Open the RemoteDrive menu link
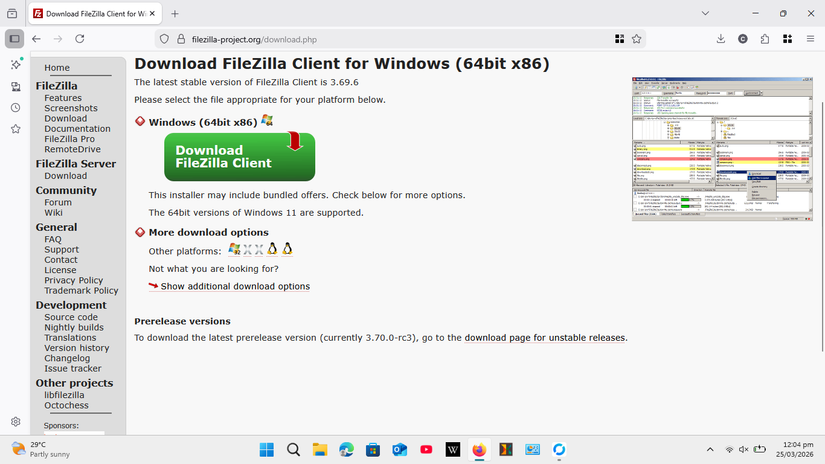The width and height of the screenshot is (825, 464). click(x=73, y=149)
